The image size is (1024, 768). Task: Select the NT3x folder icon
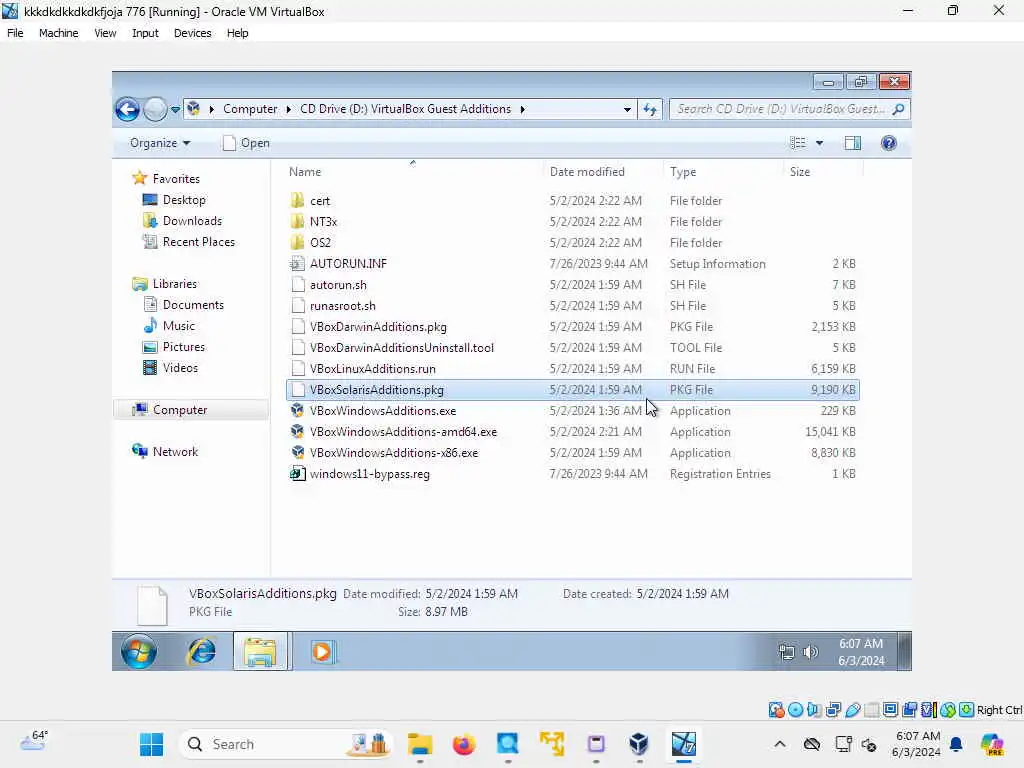[297, 221]
